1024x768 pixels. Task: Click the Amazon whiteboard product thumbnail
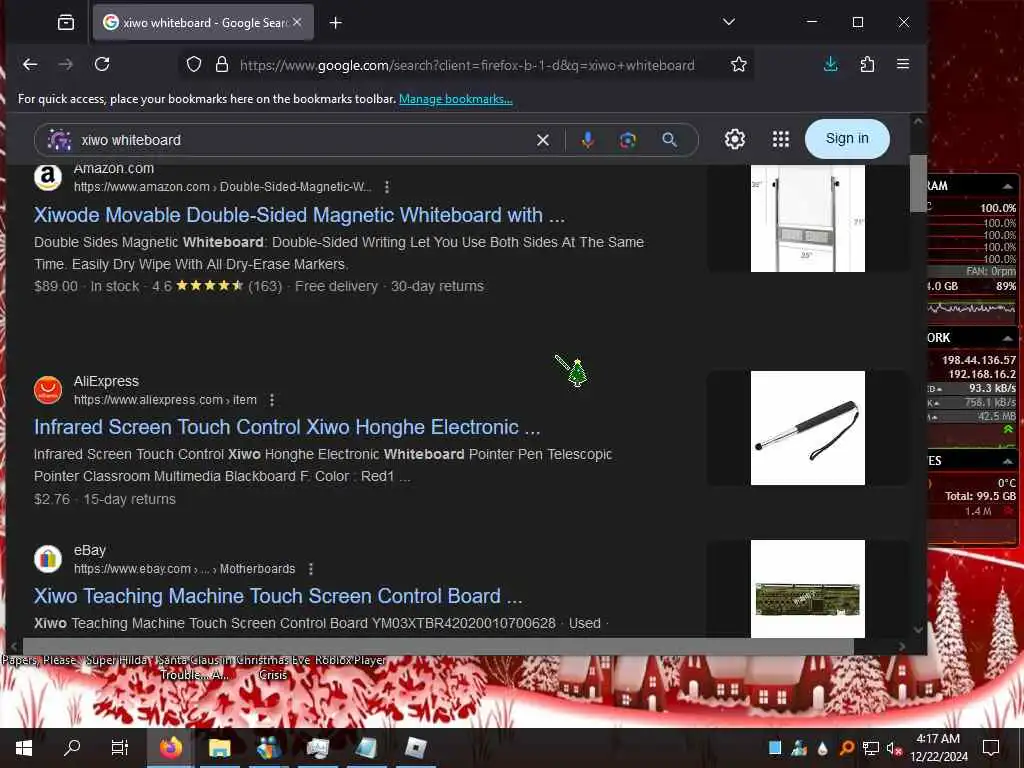(808, 218)
